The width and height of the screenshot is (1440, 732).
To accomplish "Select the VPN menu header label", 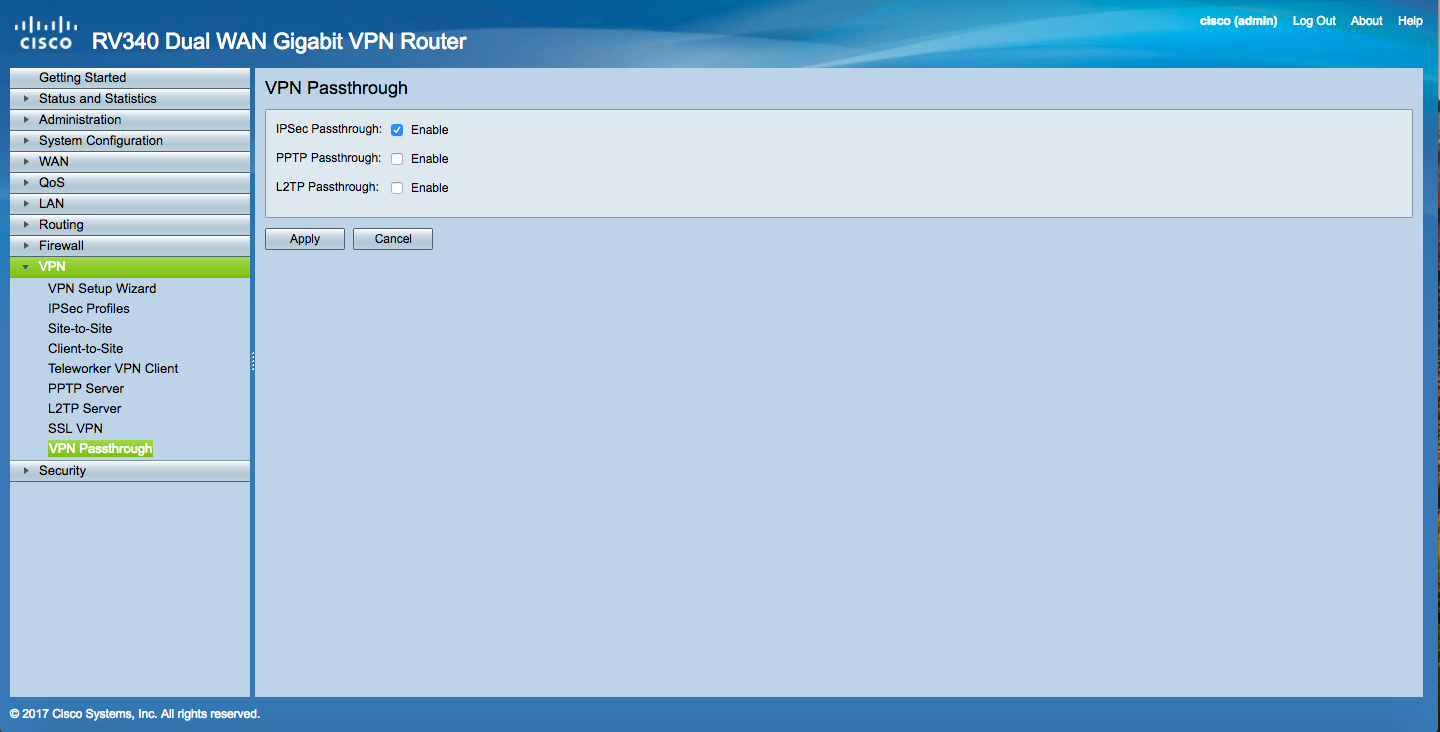I will 52,267.
